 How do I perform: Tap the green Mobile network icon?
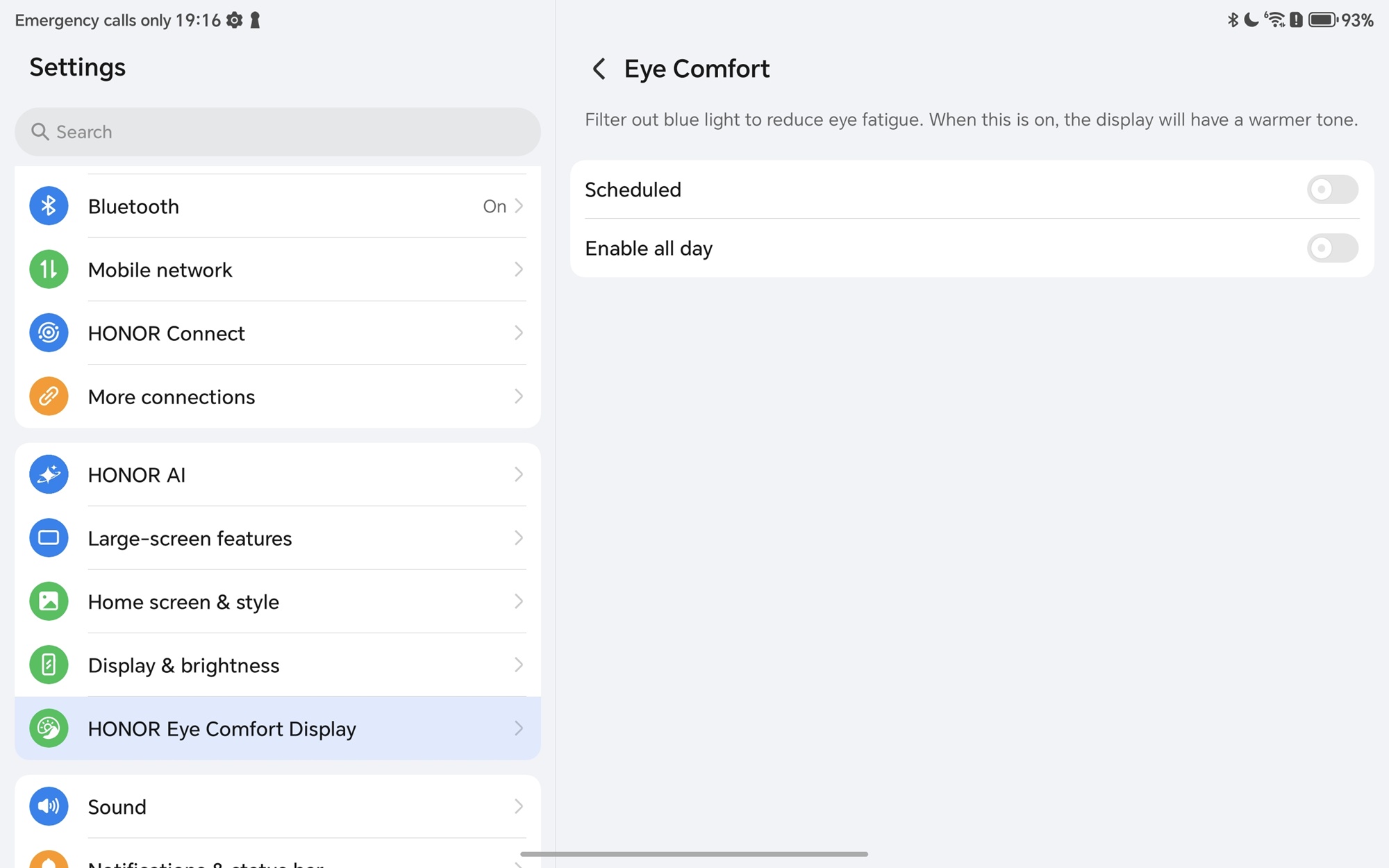pyautogui.click(x=49, y=269)
